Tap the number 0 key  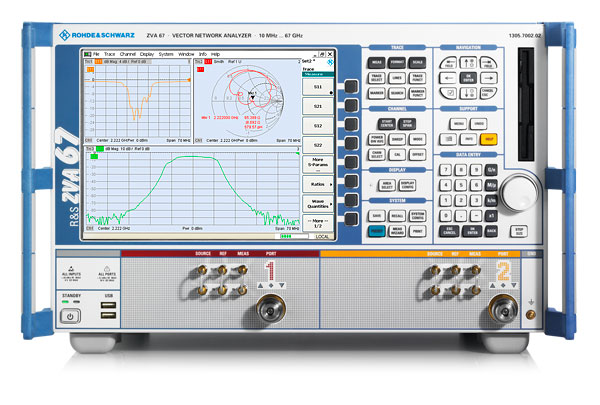(445, 216)
